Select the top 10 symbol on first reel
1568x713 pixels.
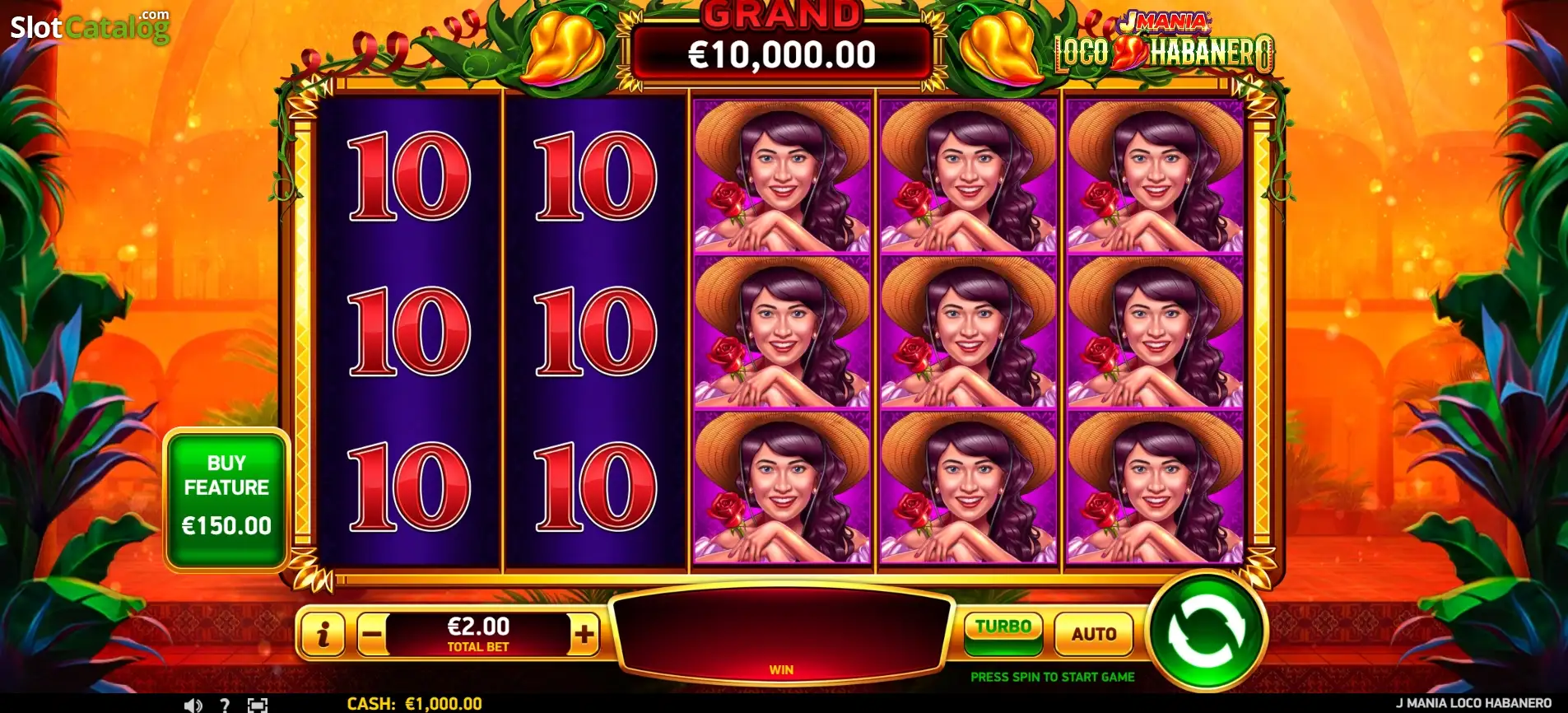[x=409, y=176]
